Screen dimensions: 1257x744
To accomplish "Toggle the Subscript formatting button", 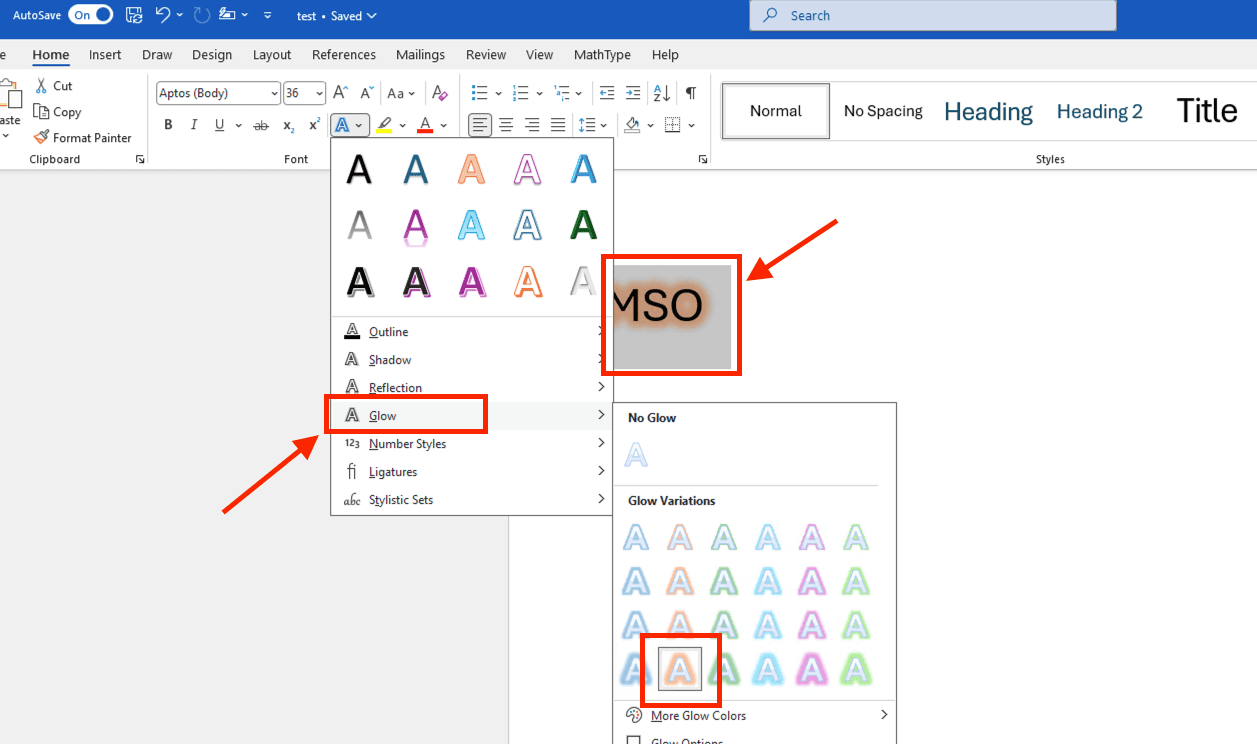I will pyautogui.click(x=288, y=125).
